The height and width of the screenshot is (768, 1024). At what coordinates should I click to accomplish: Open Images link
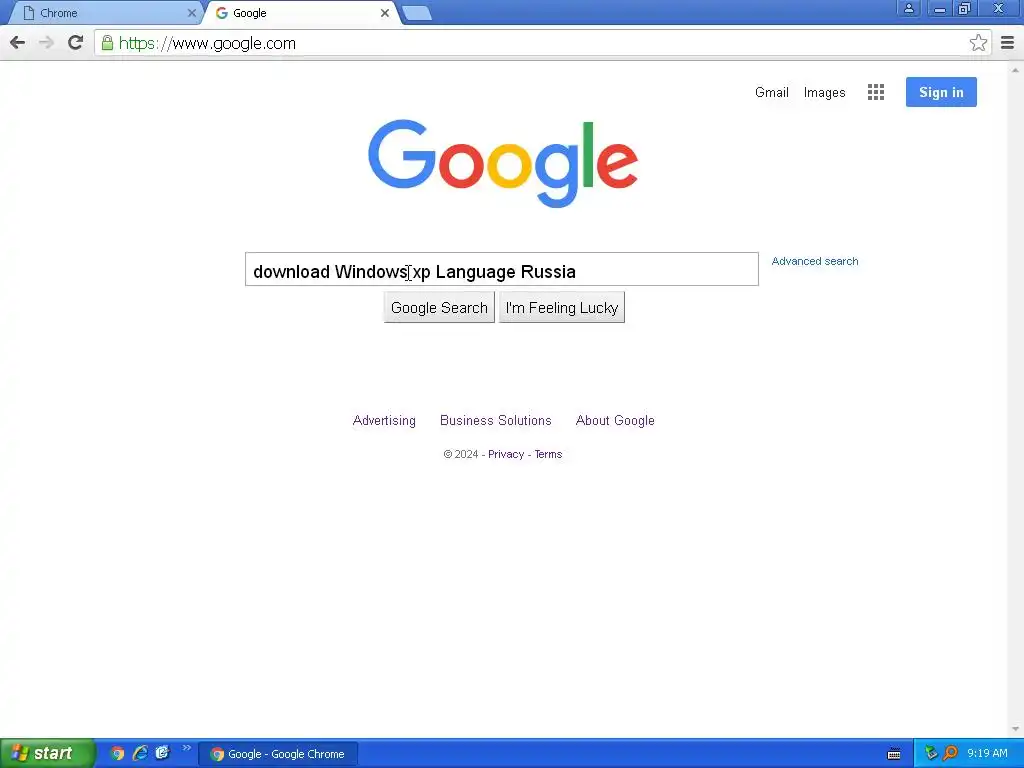click(x=824, y=92)
